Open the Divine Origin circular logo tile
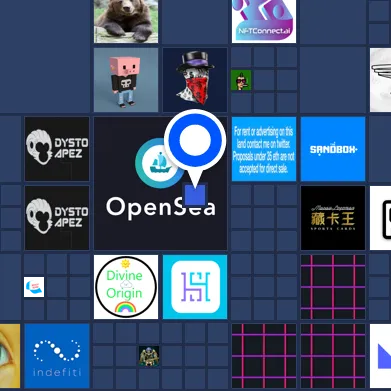Image resolution: width=391 pixels, height=391 pixels. [126, 287]
